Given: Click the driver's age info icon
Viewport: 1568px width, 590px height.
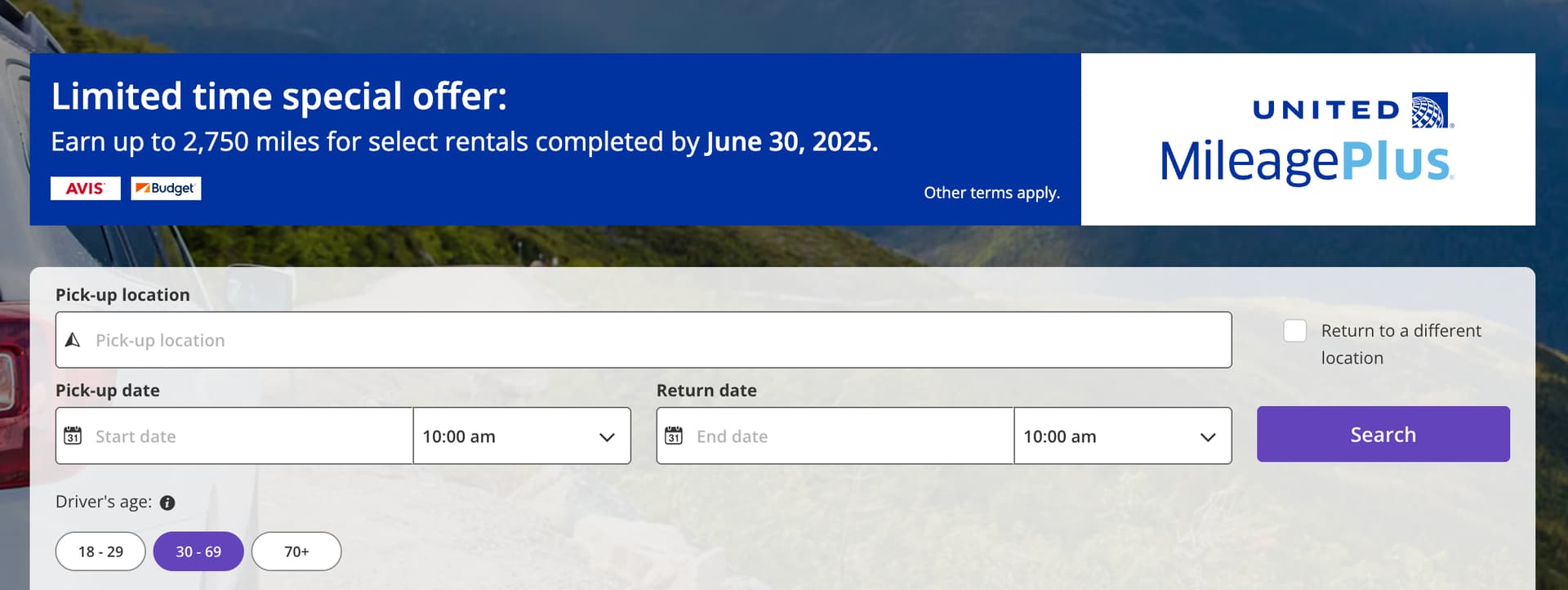Looking at the screenshot, I should tap(167, 503).
